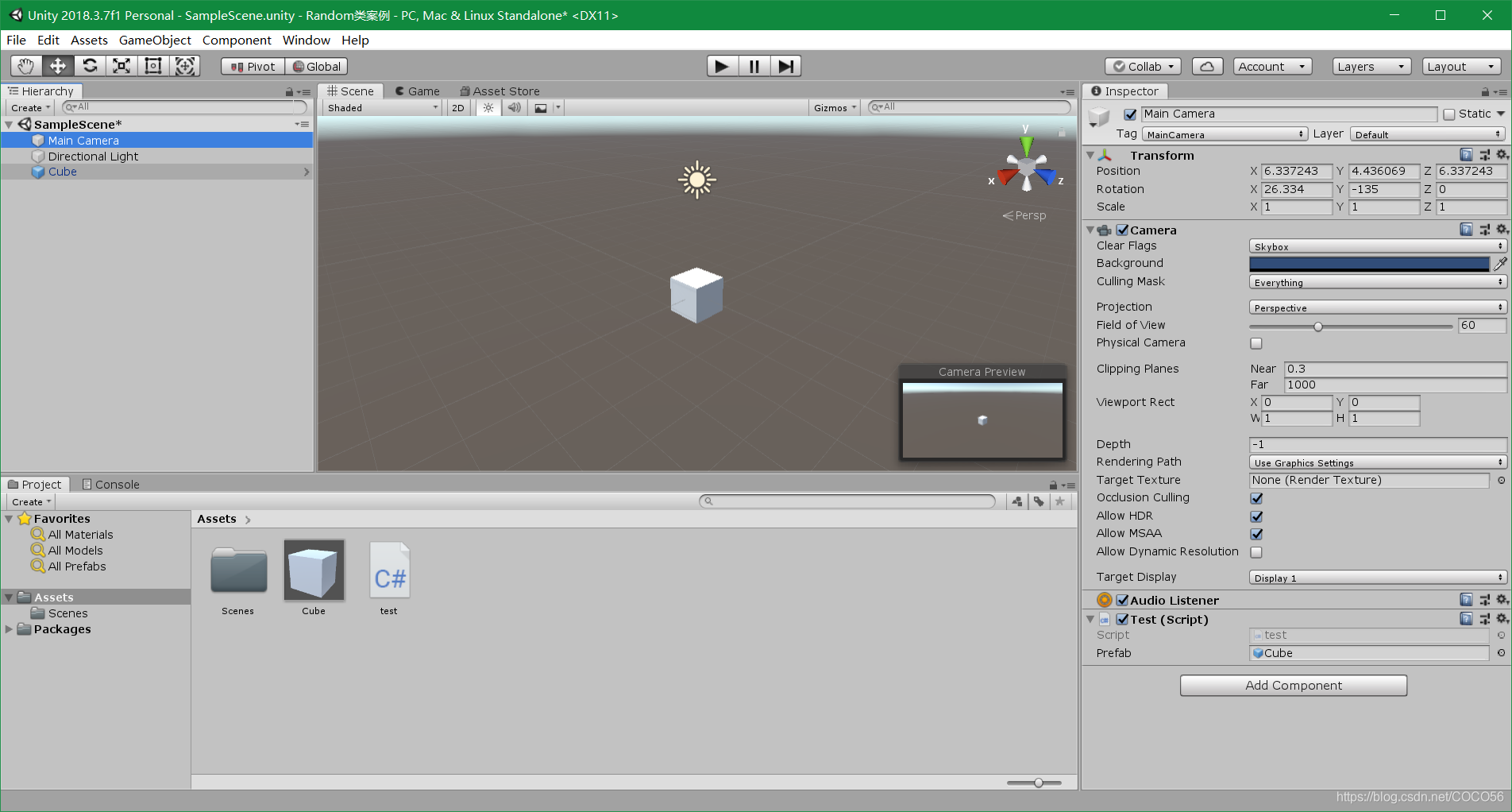Click the Play button

coord(722,66)
